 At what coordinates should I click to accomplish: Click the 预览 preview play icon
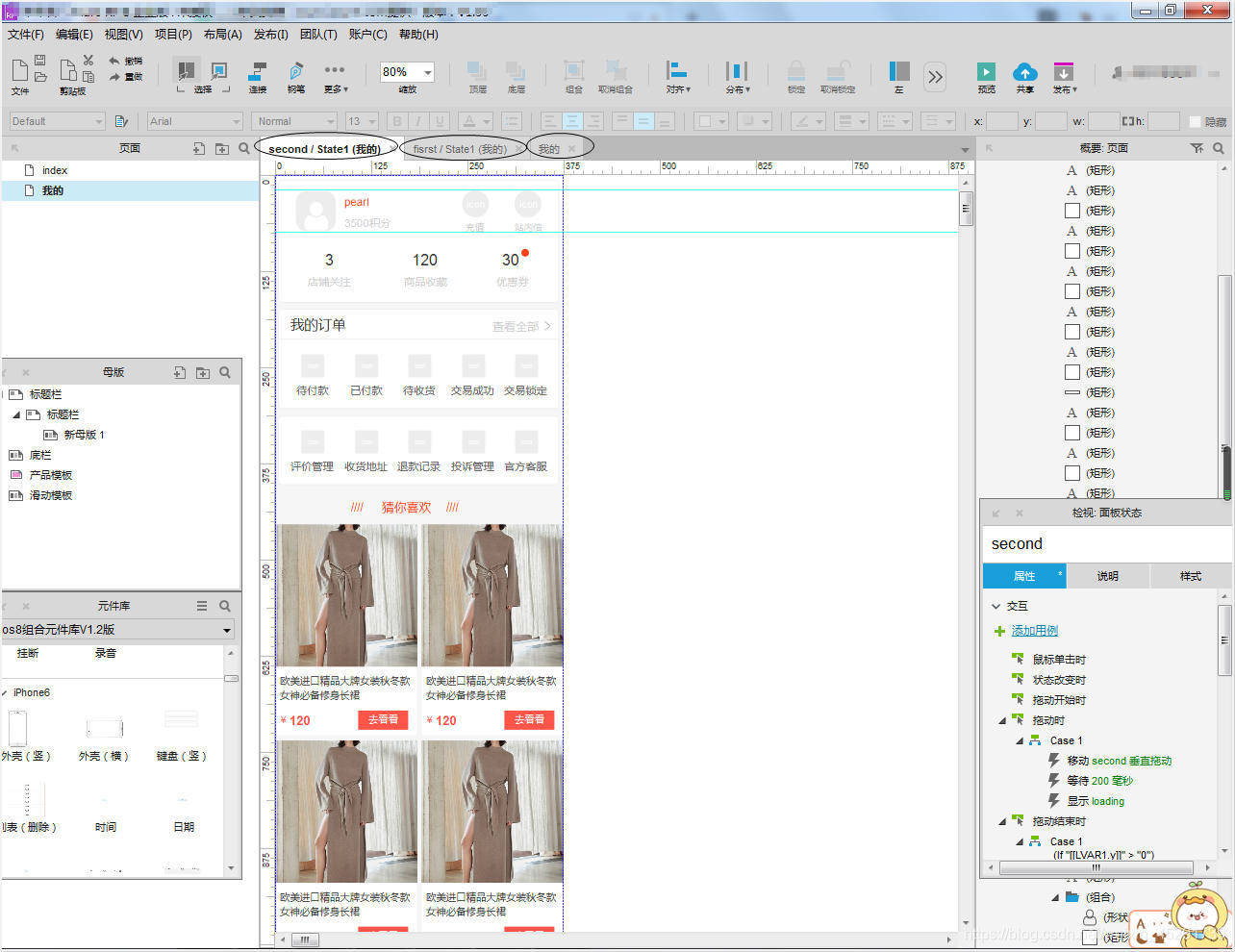tap(987, 72)
